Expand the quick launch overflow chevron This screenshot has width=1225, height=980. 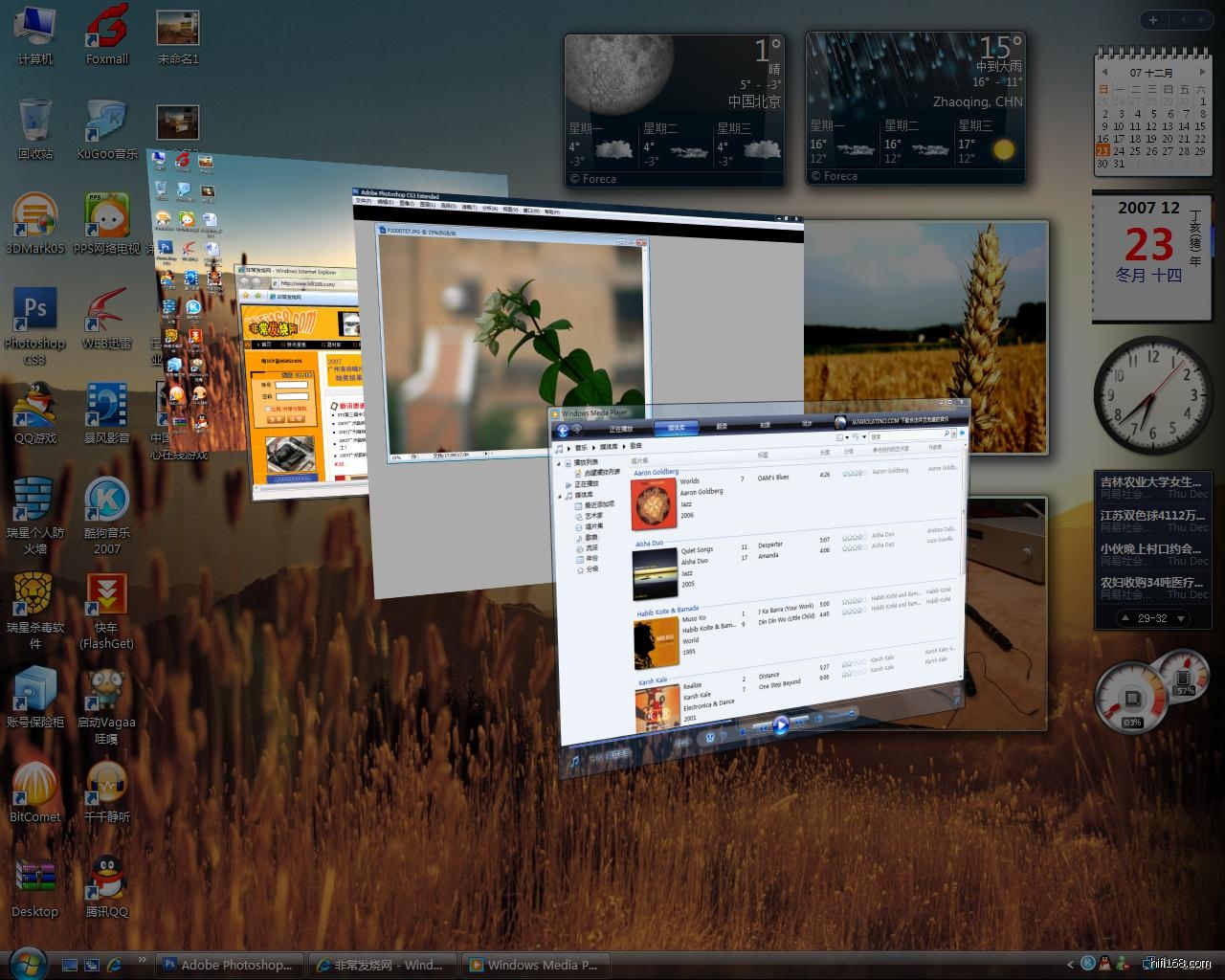pos(143,959)
